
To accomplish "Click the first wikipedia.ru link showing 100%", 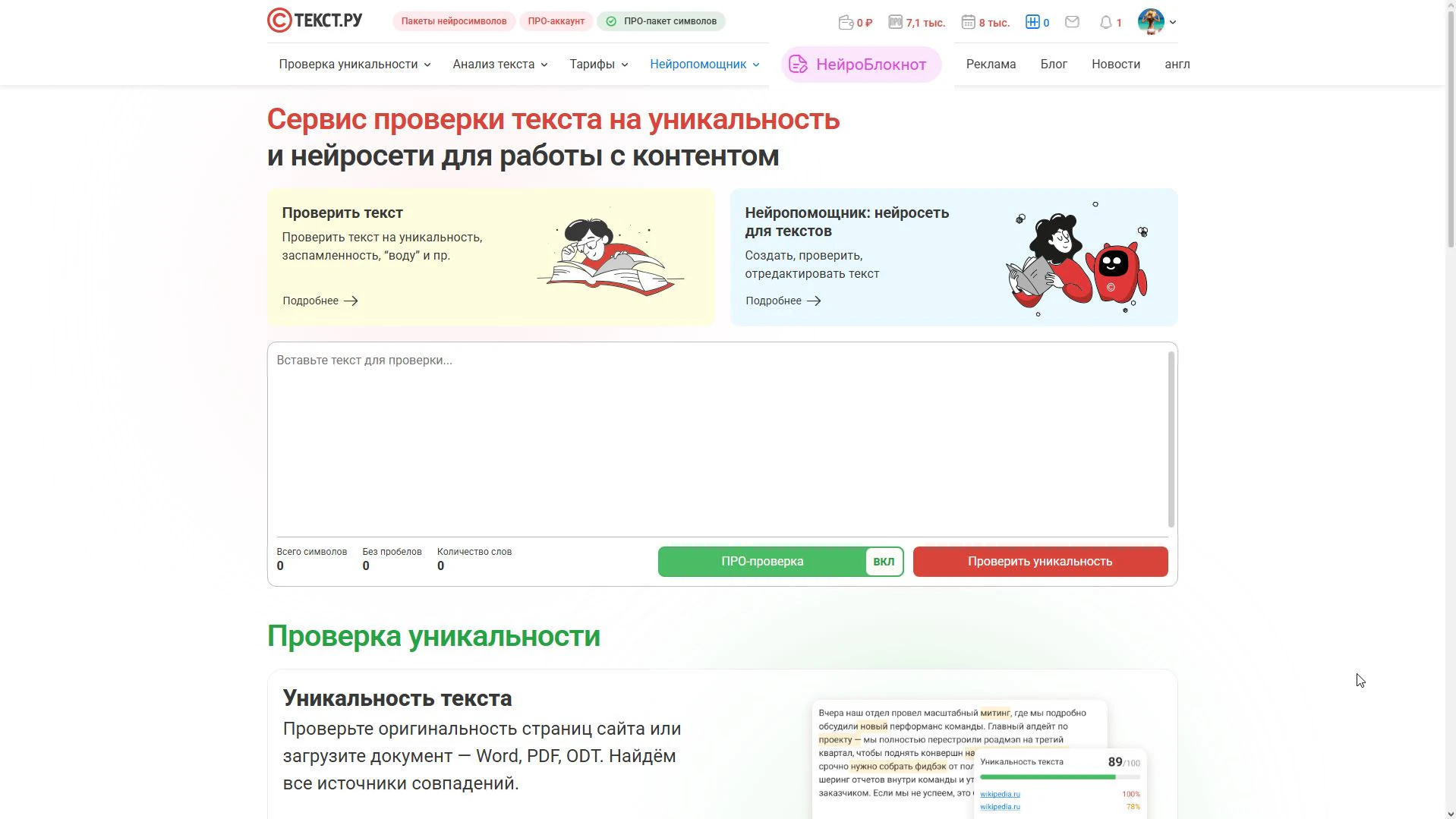I will 1000,794.
